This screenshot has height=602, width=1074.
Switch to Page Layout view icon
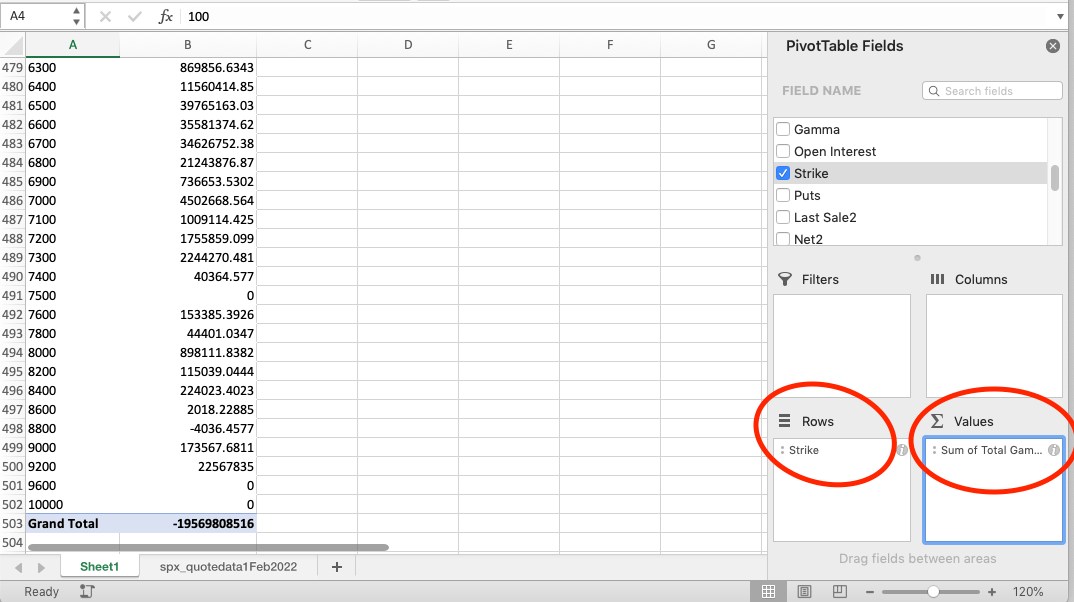[x=803, y=591]
